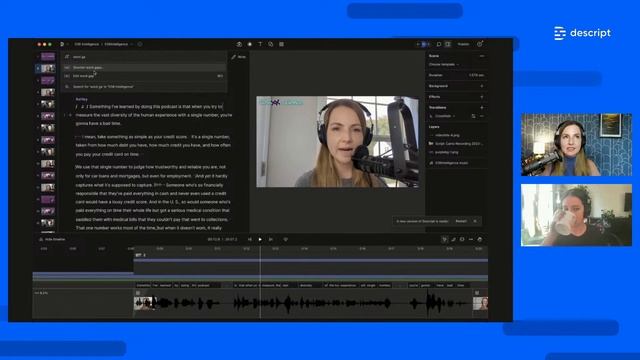Toggle the layout panel icon next to comments
The image size is (640, 360).
pos(448,44)
